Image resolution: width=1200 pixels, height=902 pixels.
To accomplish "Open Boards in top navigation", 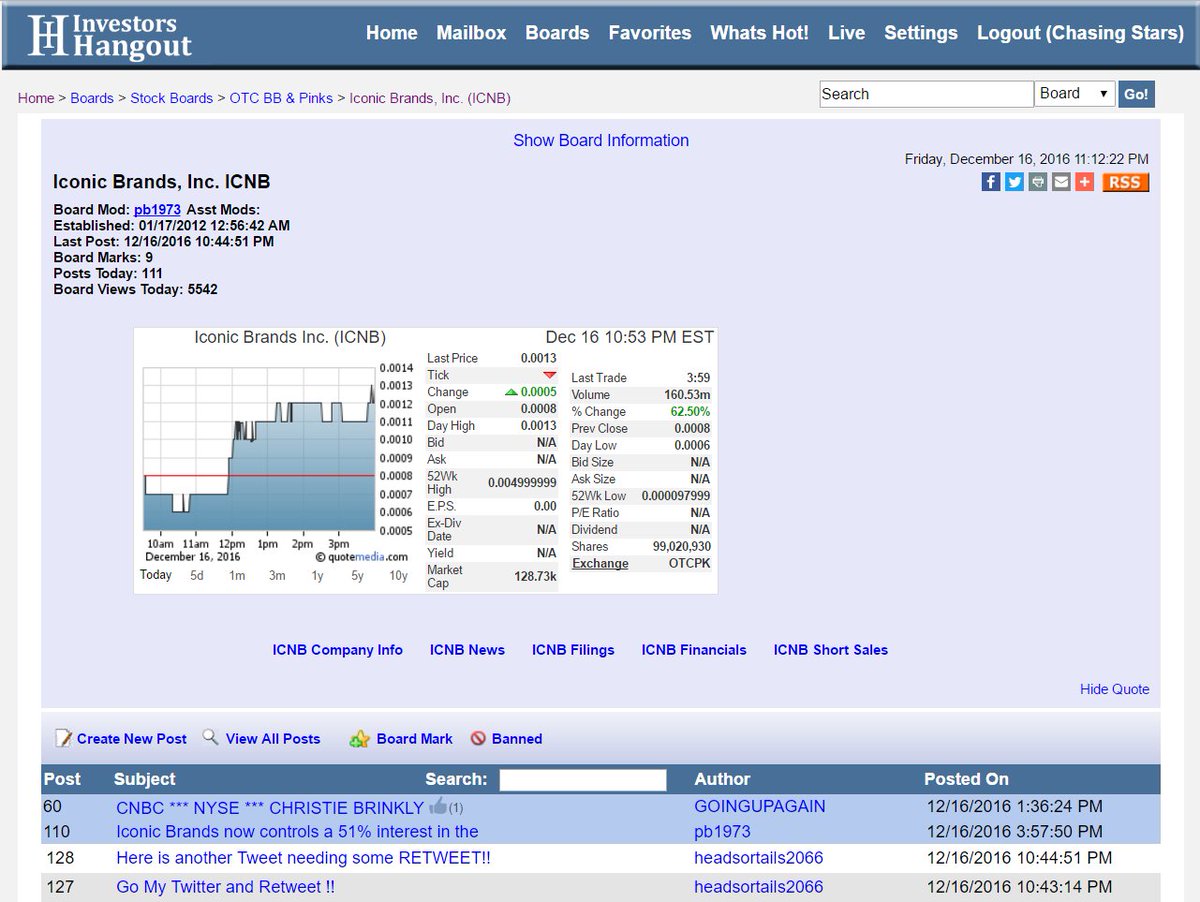I will tap(557, 33).
